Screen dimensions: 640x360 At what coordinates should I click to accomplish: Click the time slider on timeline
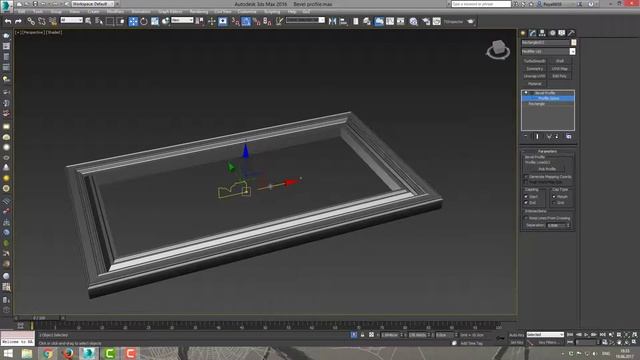39,318
